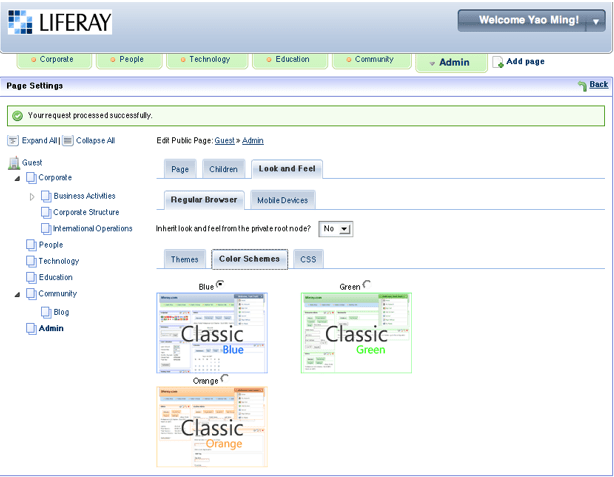Select Corporate Structure in the page tree
This screenshot has width=614, height=477.
click(x=86, y=212)
